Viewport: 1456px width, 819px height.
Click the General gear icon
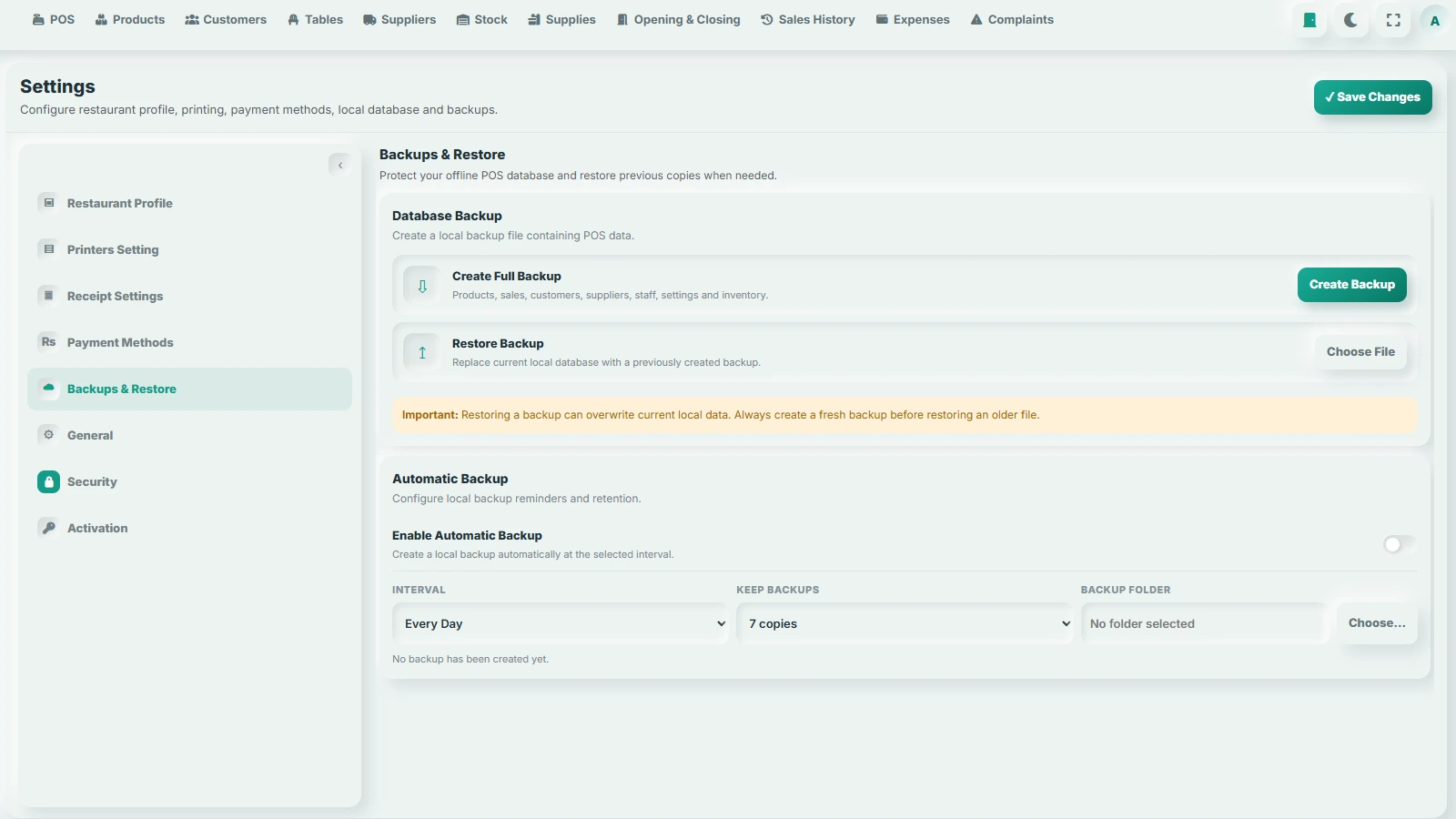49,435
